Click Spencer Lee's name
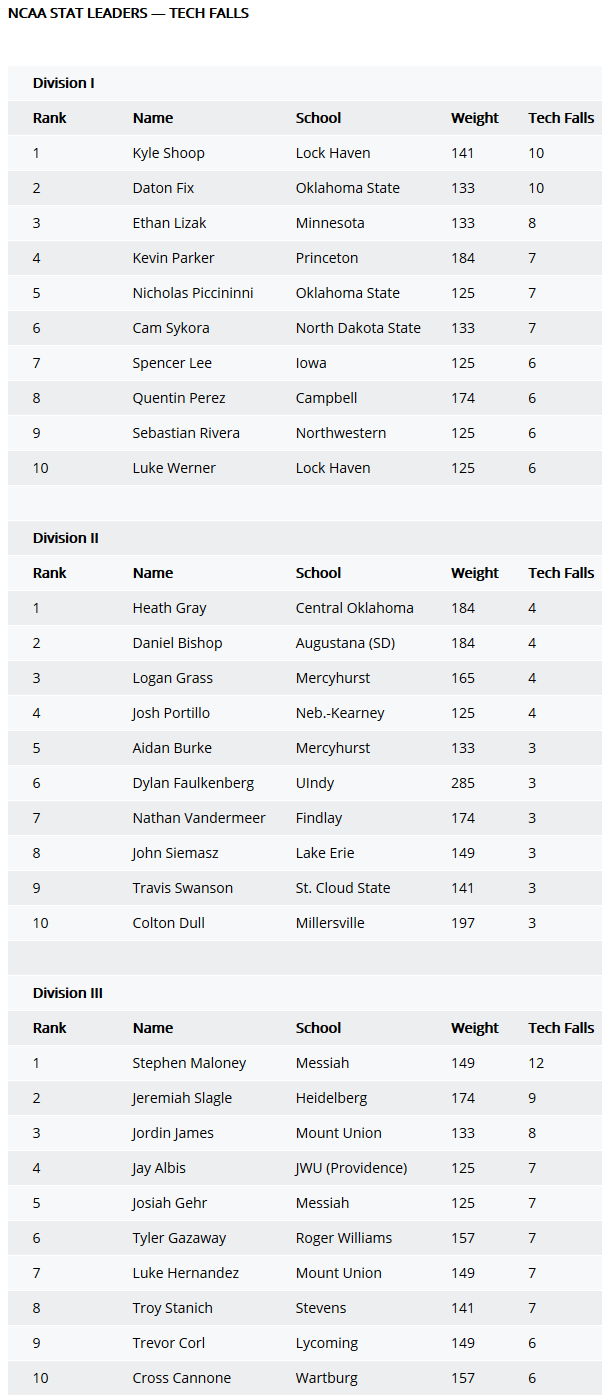Viewport: 609px width, 1396px height. (172, 363)
